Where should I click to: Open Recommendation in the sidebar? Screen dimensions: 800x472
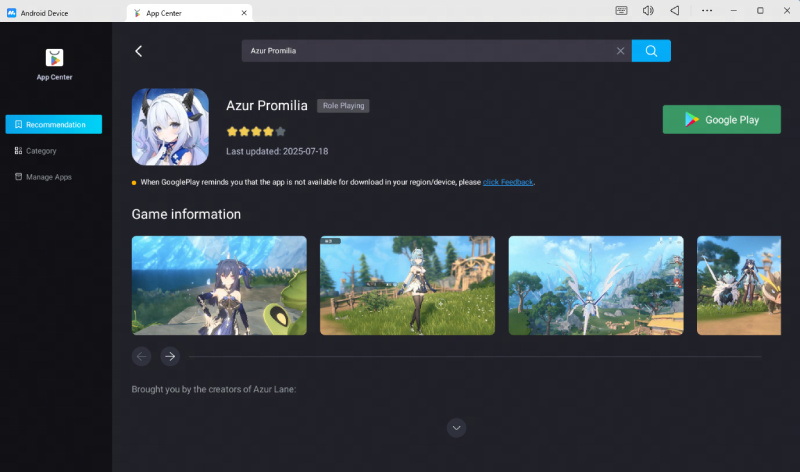tap(54, 125)
